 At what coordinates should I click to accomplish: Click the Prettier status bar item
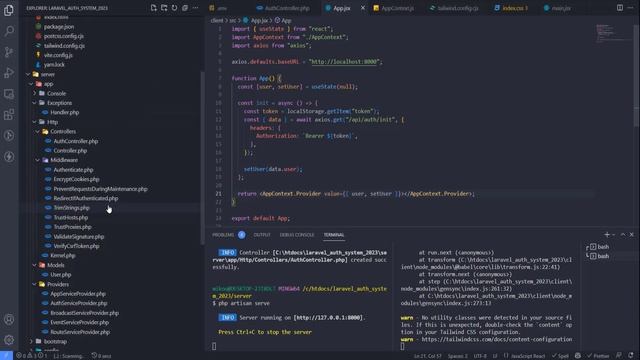598,356
